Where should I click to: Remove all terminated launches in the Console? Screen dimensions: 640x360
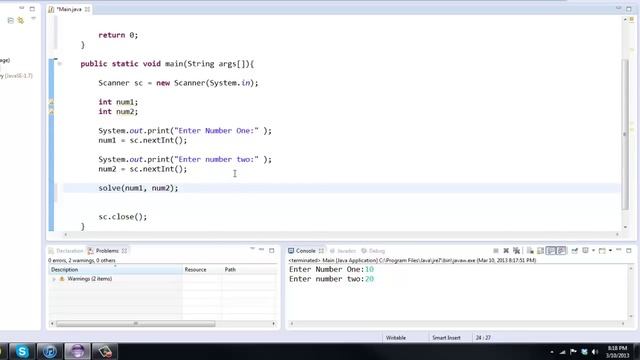click(516, 251)
